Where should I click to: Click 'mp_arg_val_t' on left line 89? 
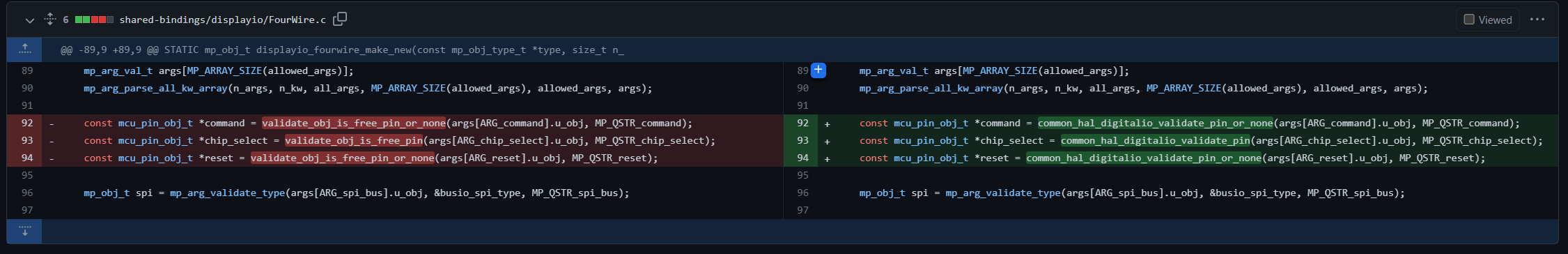coord(118,70)
